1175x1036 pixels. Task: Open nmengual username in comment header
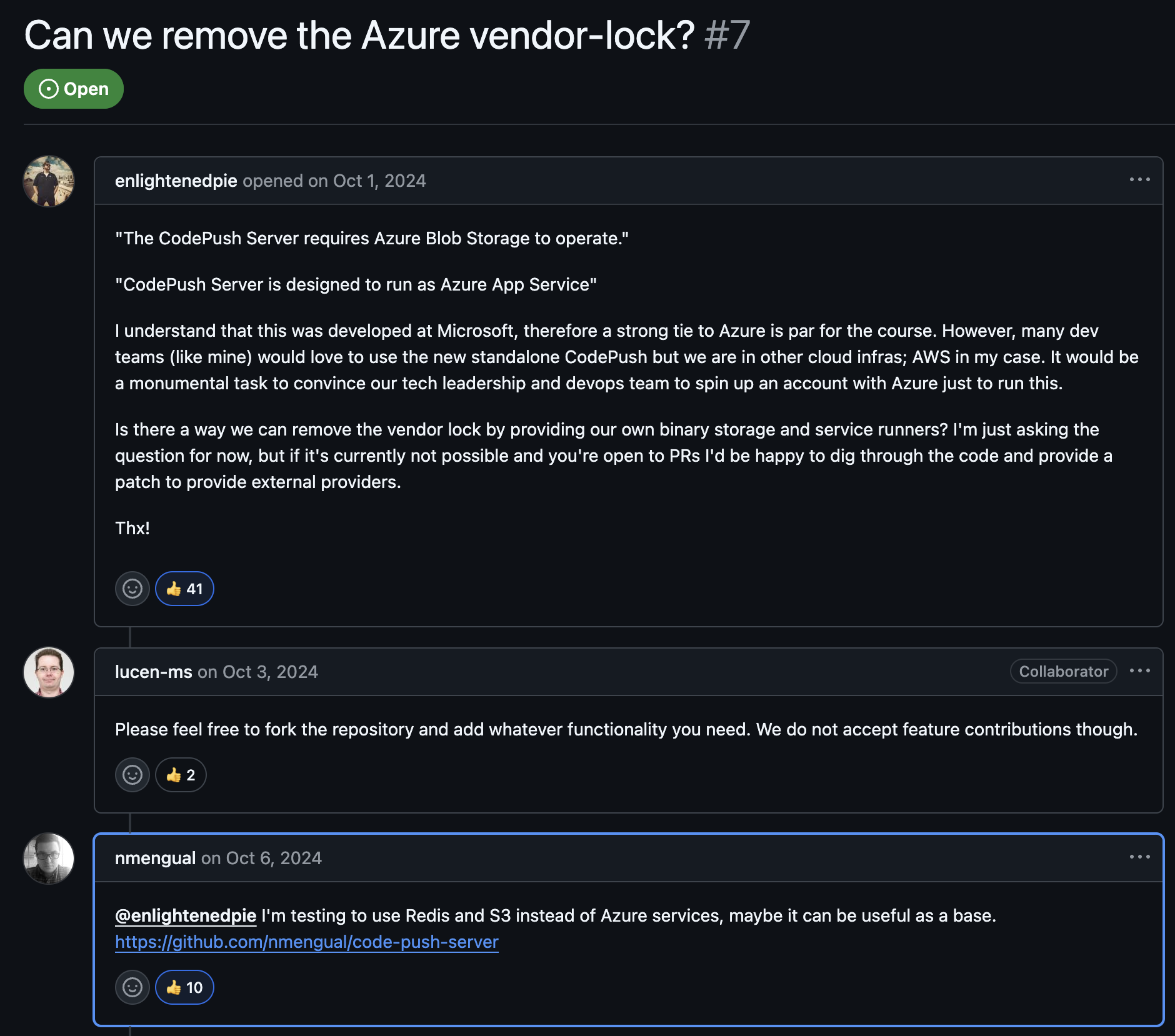tap(155, 858)
